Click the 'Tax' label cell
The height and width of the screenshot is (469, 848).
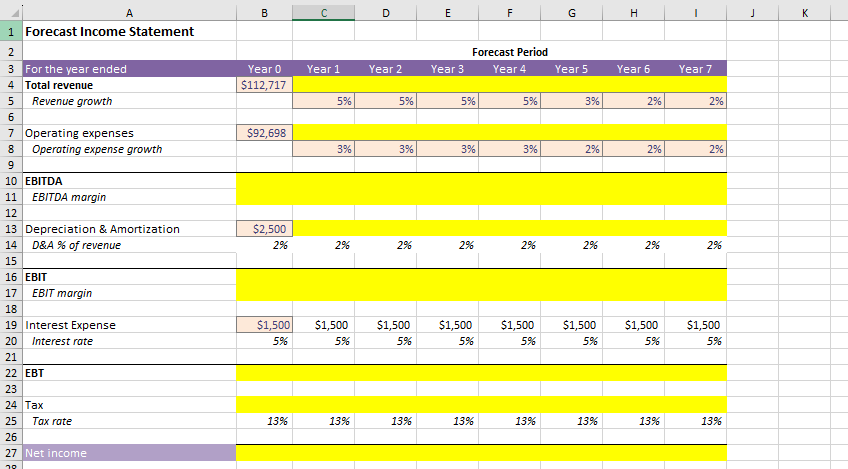pyautogui.click(x=129, y=405)
